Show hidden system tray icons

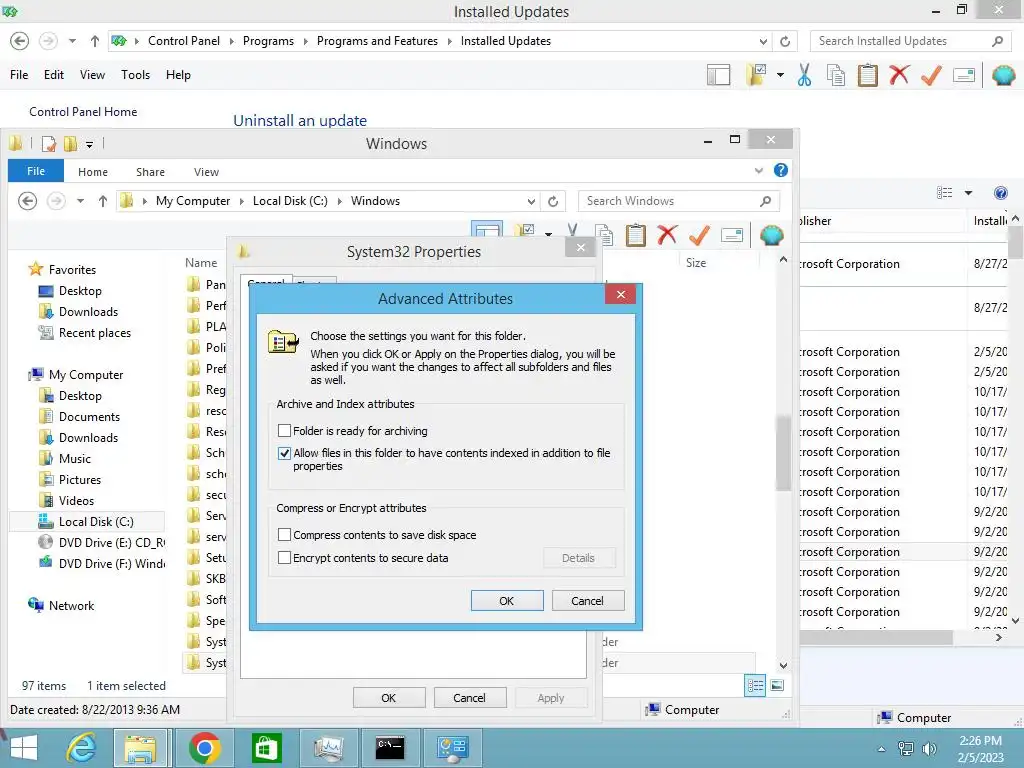click(881, 749)
